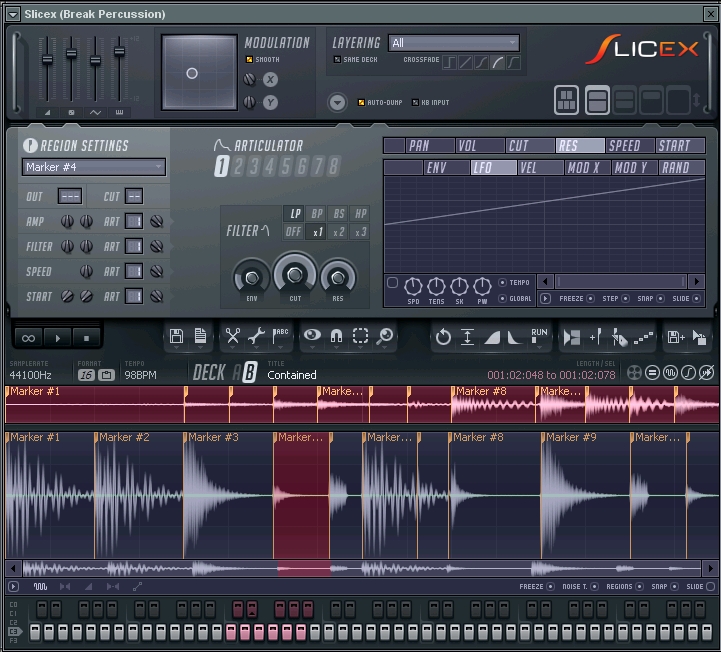Screen dimensions: 721x652
Task: Click the magnifier zoom icon
Action: [x=384, y=337]
